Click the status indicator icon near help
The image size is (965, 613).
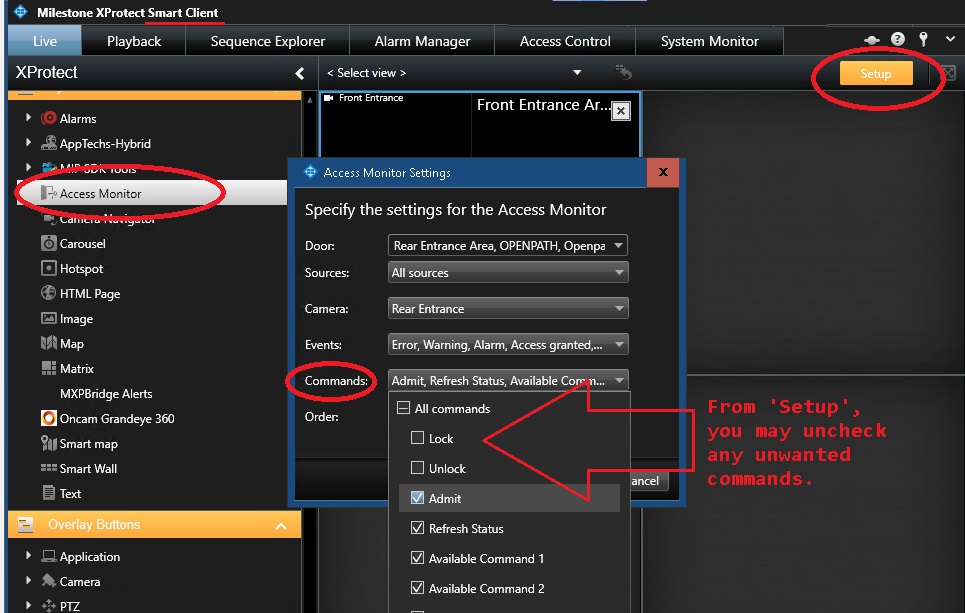click(x=871, y=40)
